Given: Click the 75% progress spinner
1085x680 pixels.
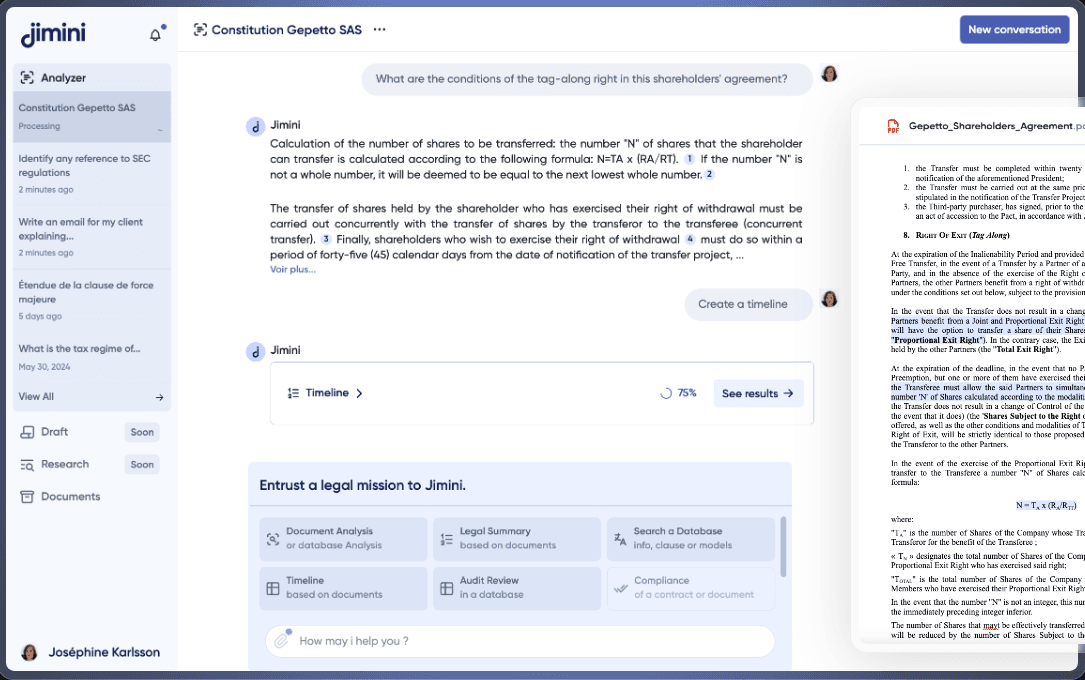Looking at the screenshot, I should [x=666, y=393].
